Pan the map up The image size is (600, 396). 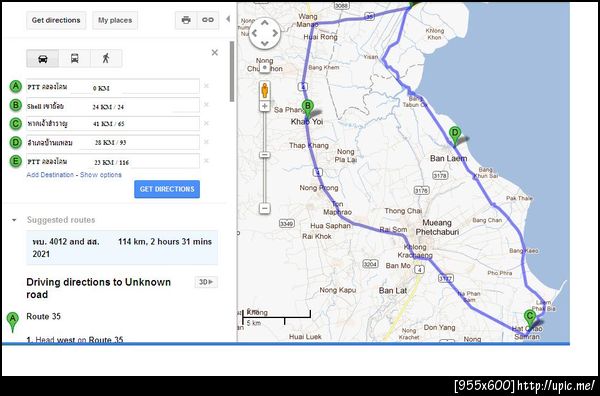tap(265, 23)
